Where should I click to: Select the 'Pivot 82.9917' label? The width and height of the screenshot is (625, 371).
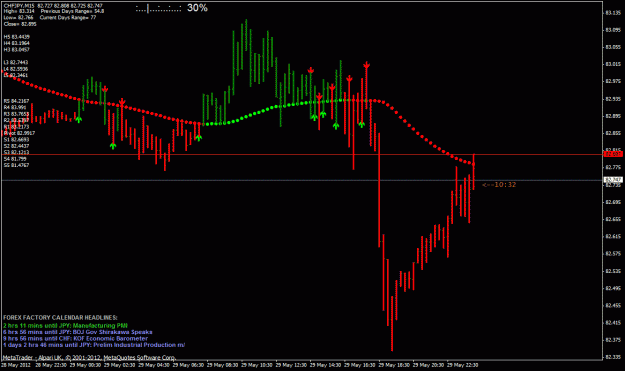19,133
